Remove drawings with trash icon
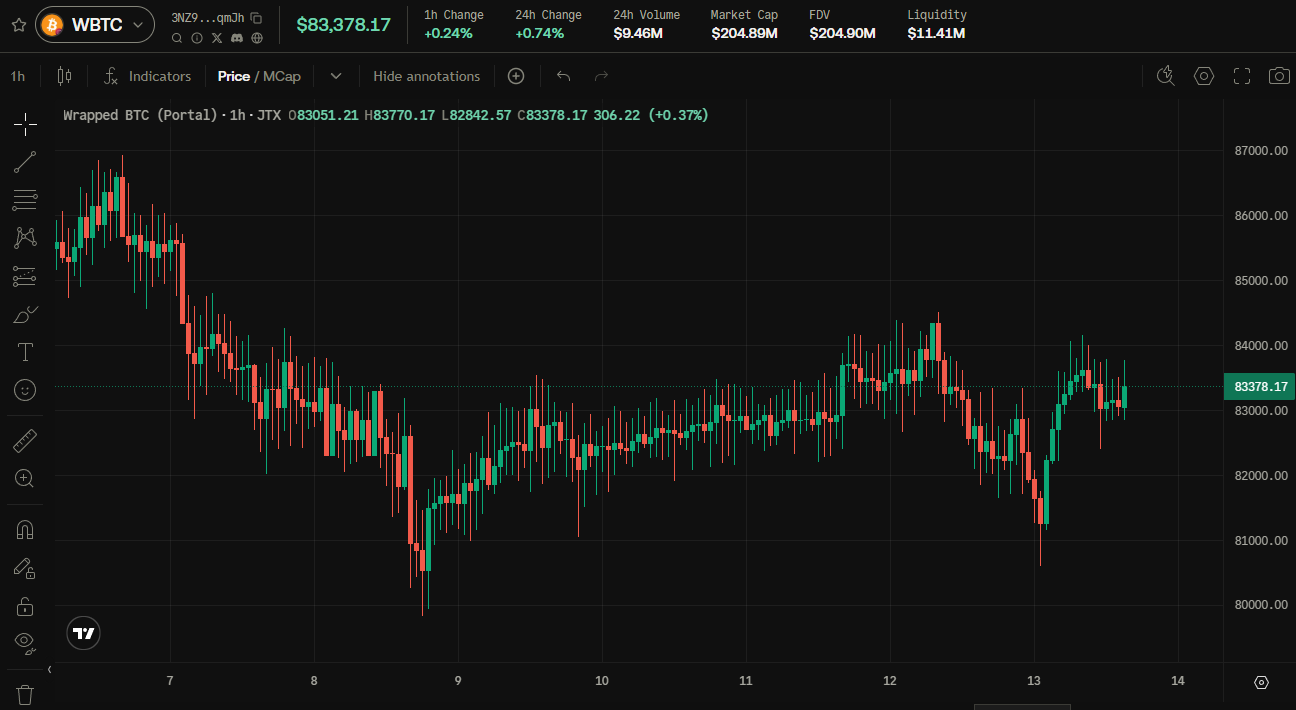 (25, 693)
